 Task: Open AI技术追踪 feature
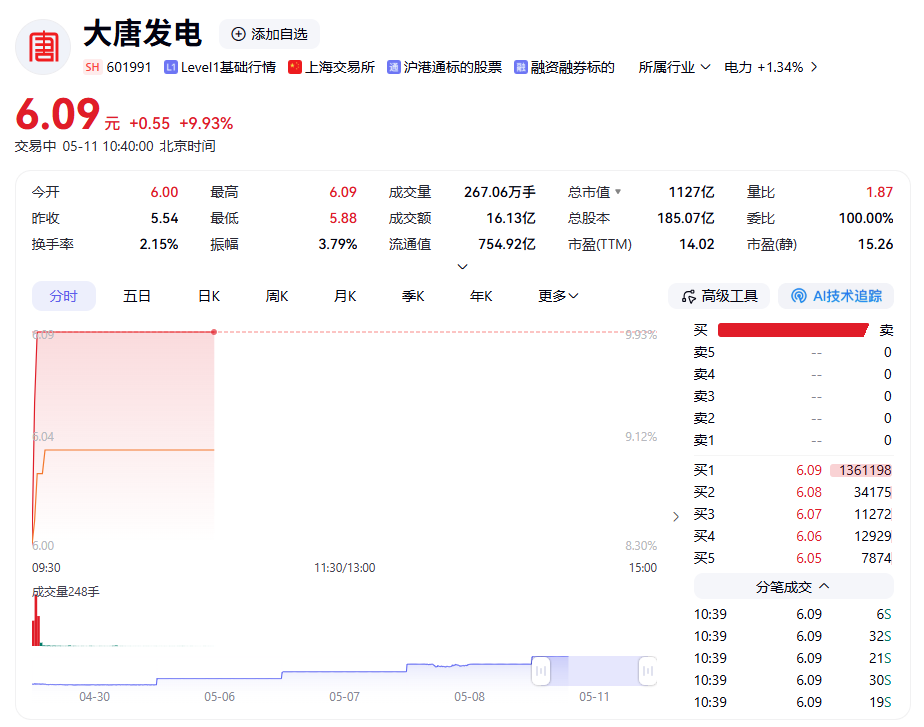(x=836, y=296)
